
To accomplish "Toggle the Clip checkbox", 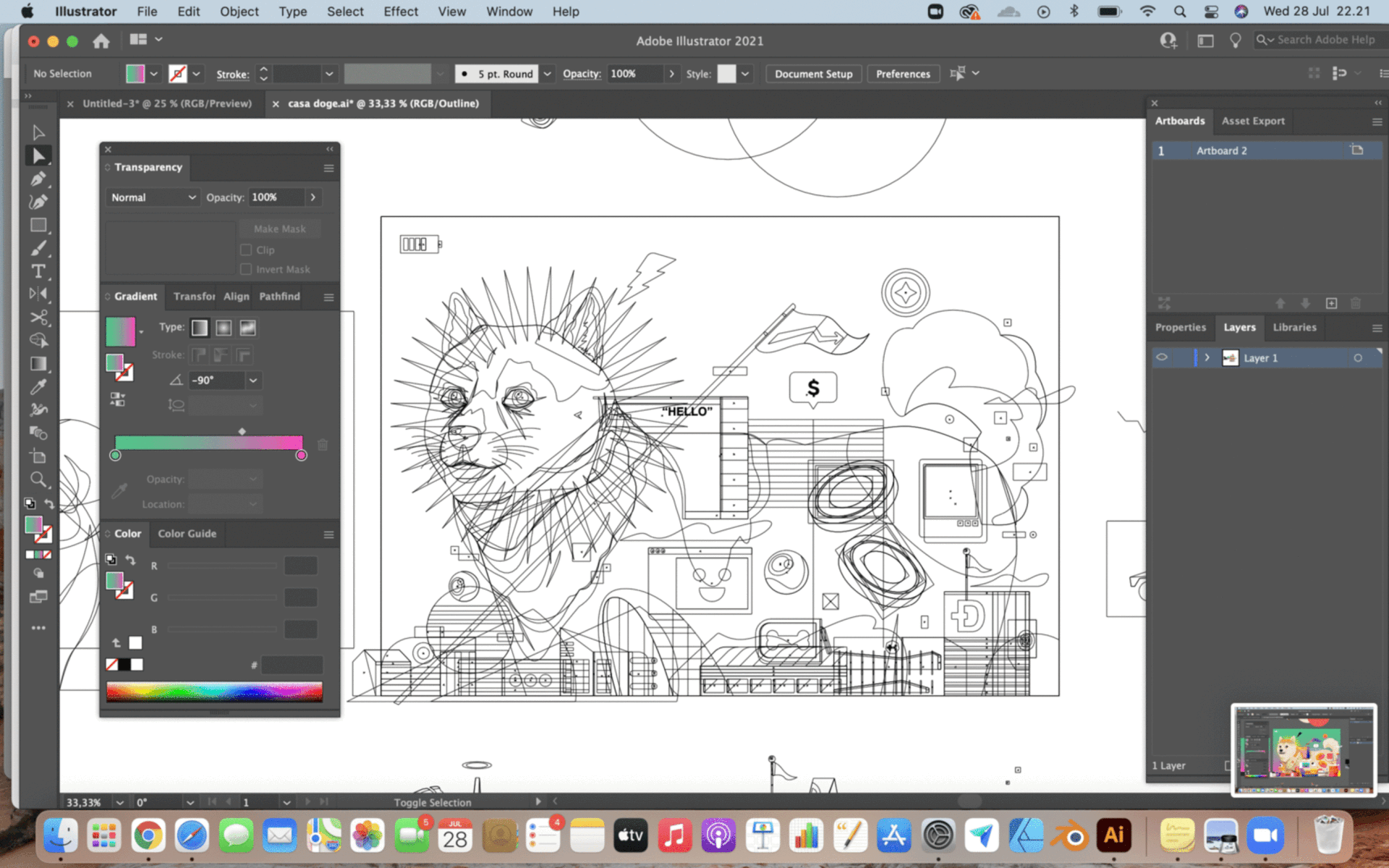I will 246,250.
